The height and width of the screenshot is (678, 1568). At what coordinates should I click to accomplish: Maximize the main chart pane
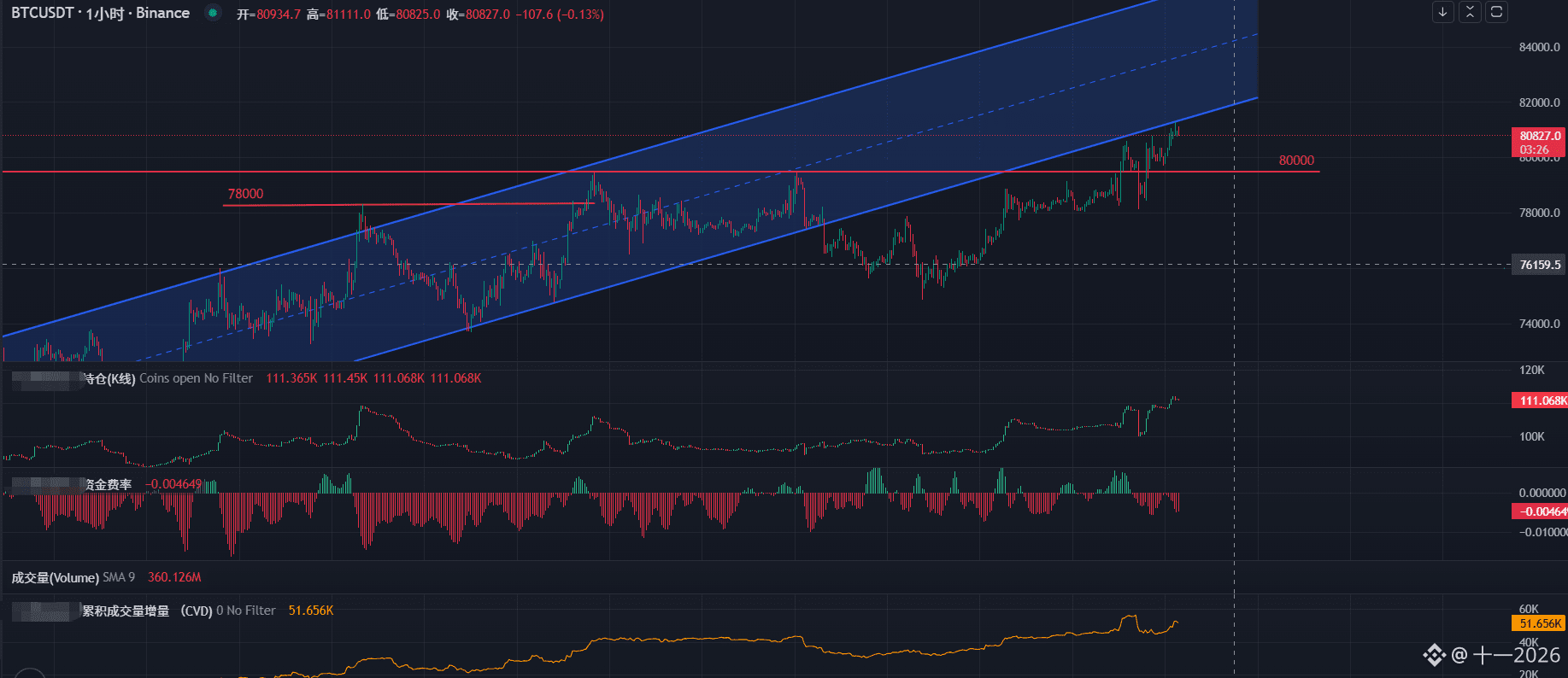[x=1496, y=12]
